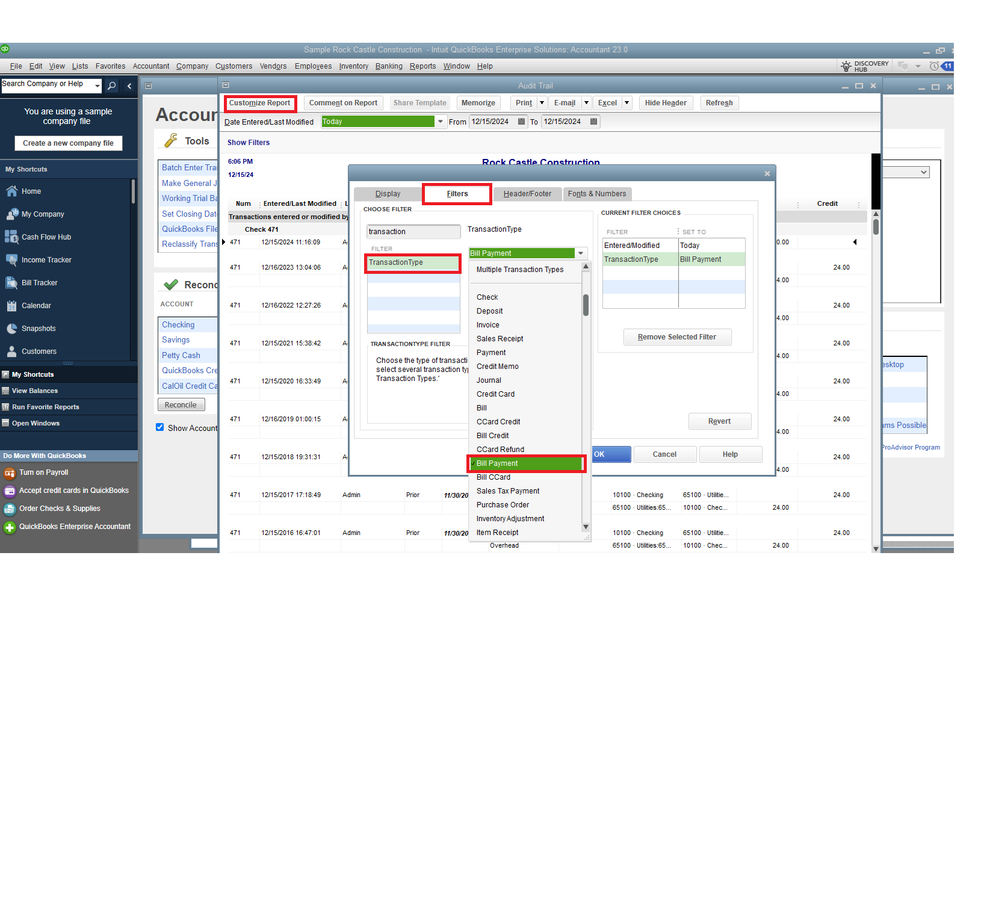Open the Banking menu
This screenshot has height=910, width=999.
tap(389, 66)
